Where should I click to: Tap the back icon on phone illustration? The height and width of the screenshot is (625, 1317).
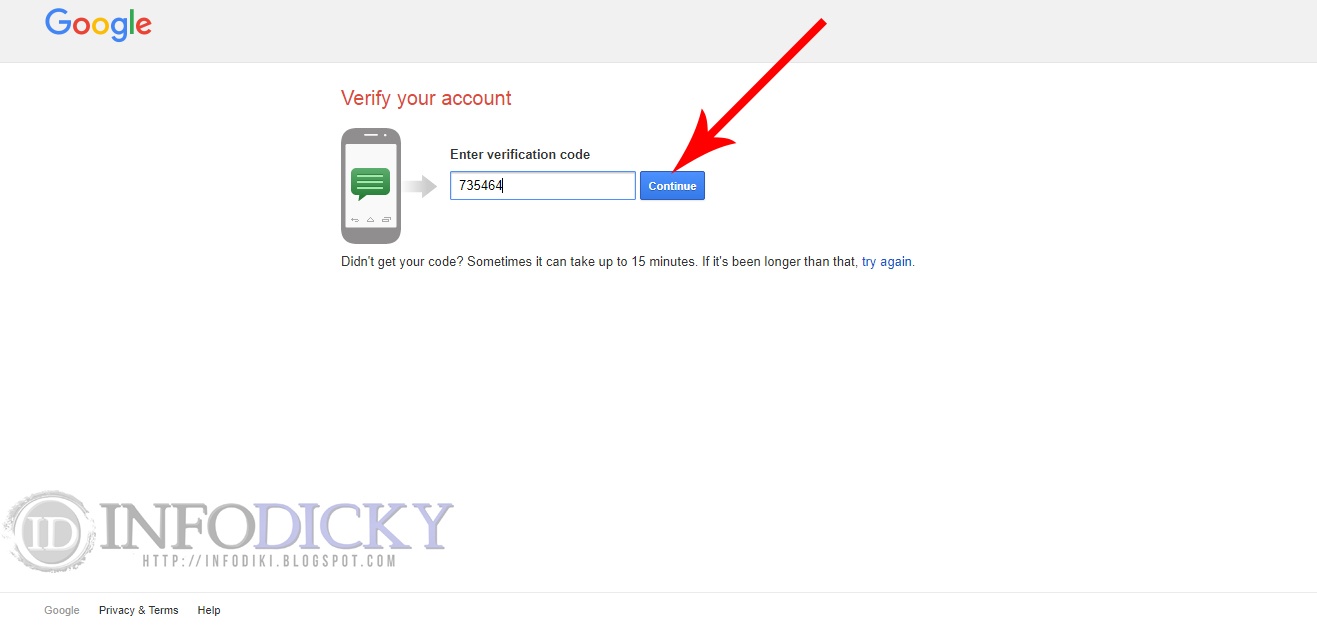pyautogui.click(x=354, y=219)
